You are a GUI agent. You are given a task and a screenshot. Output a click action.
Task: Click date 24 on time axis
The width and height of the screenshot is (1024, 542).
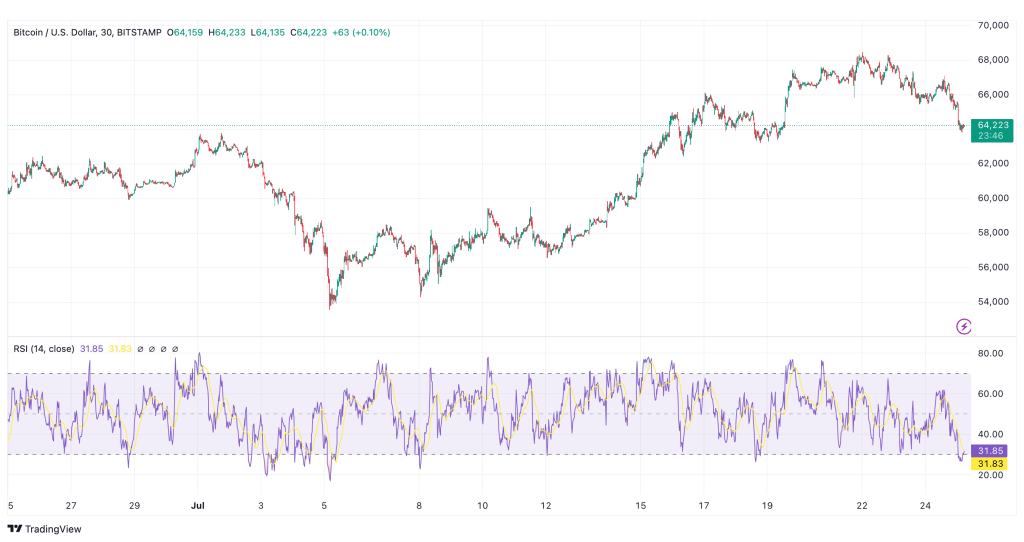925,505
